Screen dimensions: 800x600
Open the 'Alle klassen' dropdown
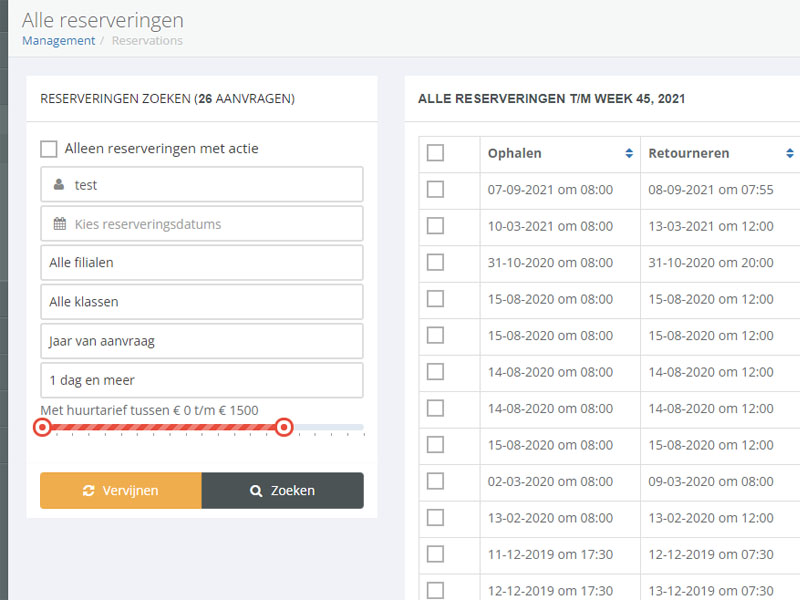pyautogui.click(x=200, y=301)
